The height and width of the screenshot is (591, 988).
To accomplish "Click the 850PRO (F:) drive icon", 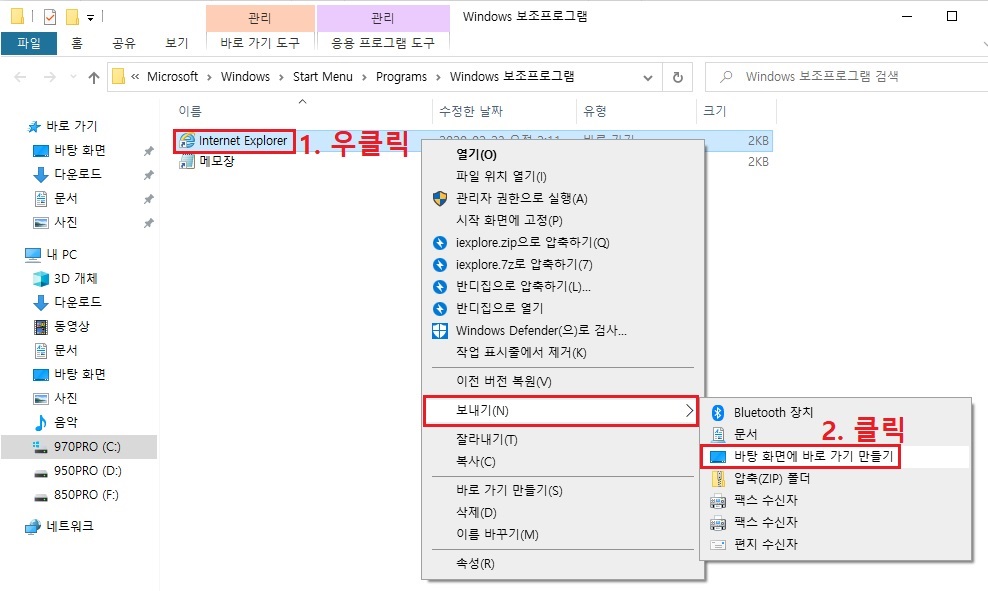I will pos(40,496).
